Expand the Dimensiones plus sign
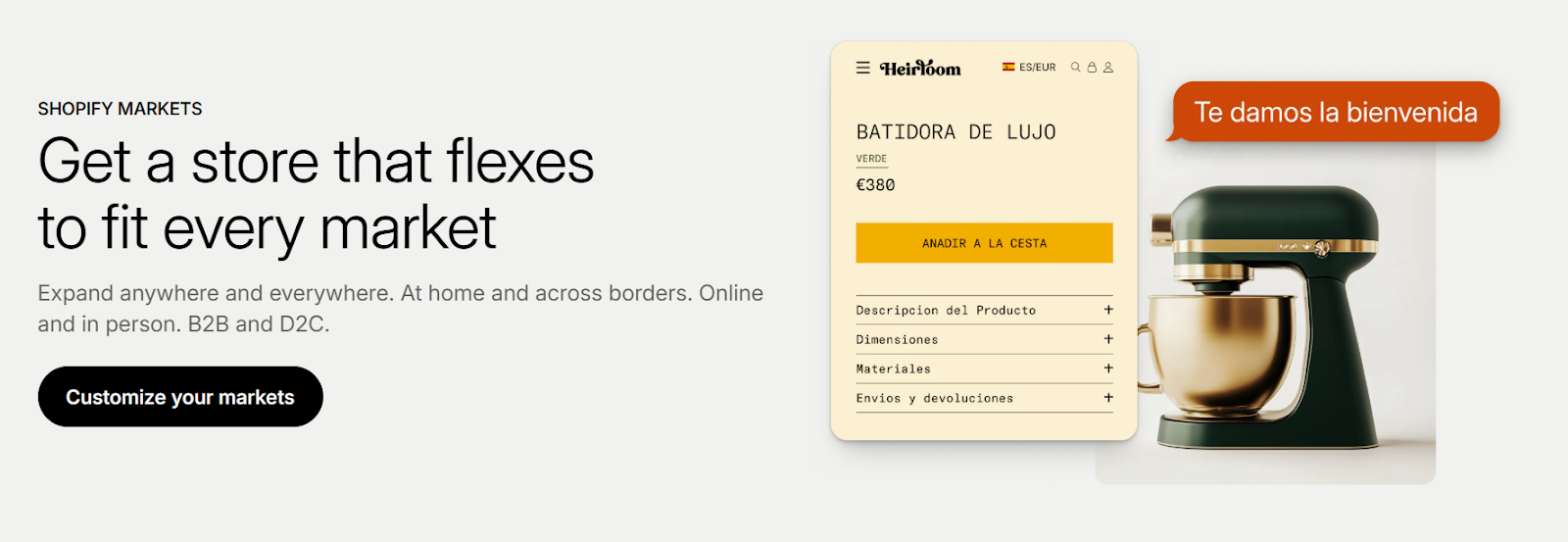This screenshot has height=542, width=1568. (x=1108, y=339)
